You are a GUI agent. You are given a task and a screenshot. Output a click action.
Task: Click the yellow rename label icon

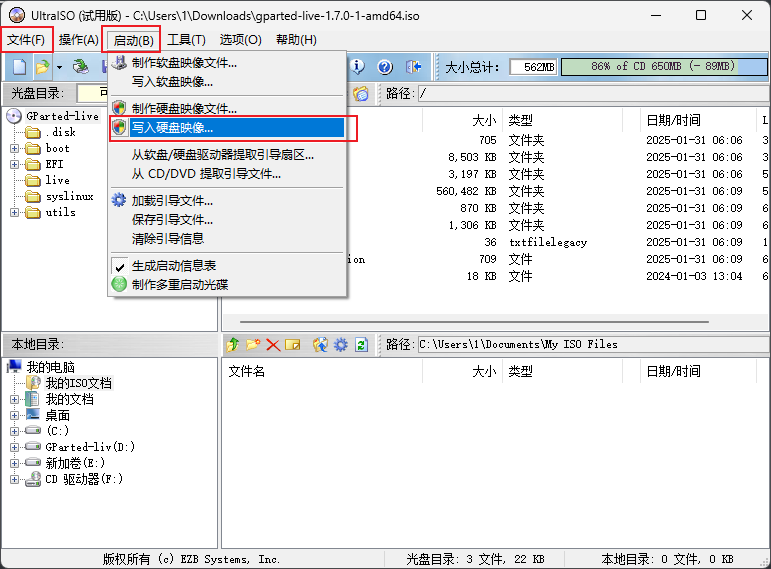[x=293, y=344]
